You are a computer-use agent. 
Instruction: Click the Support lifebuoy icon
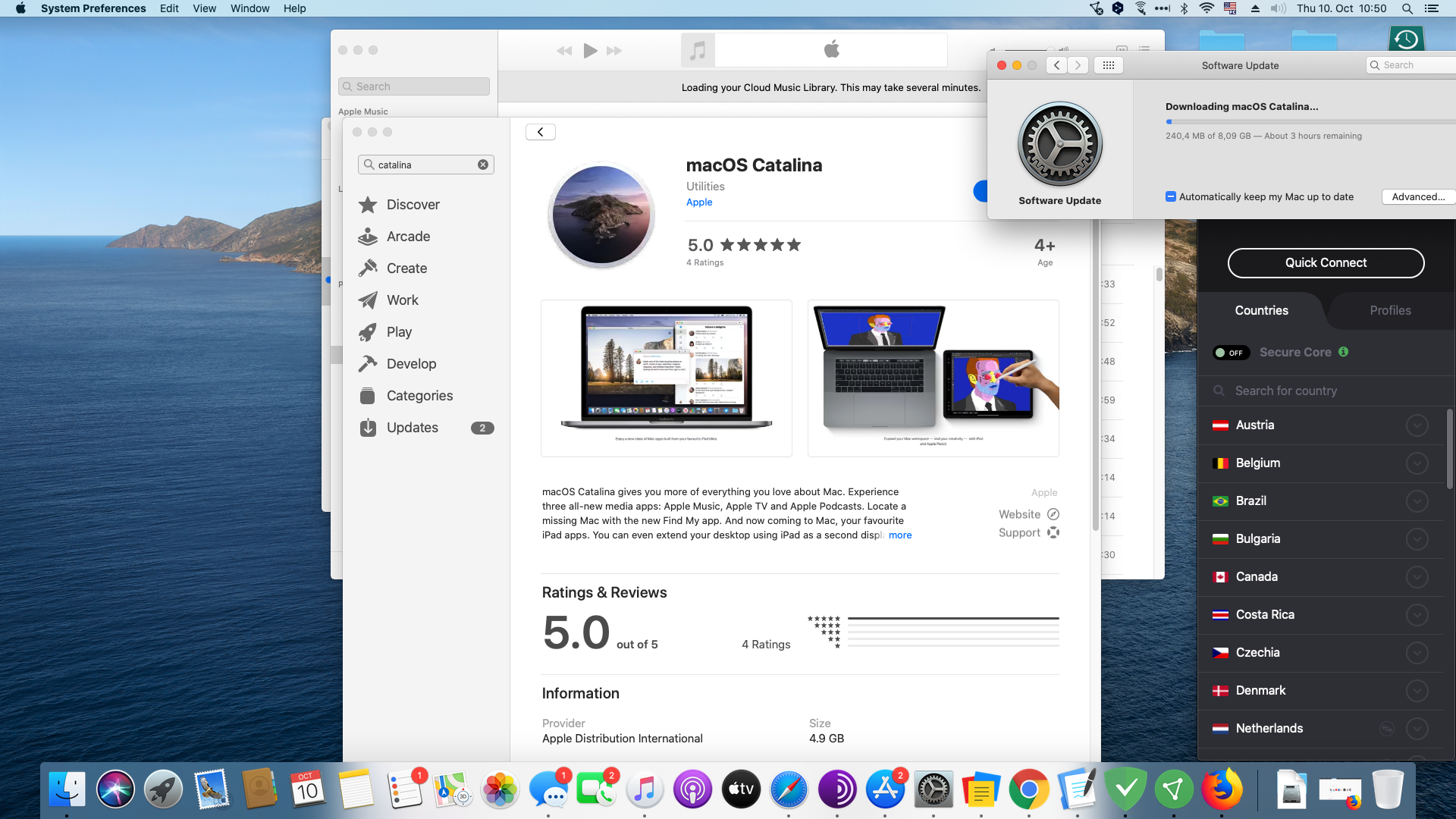1053,532
